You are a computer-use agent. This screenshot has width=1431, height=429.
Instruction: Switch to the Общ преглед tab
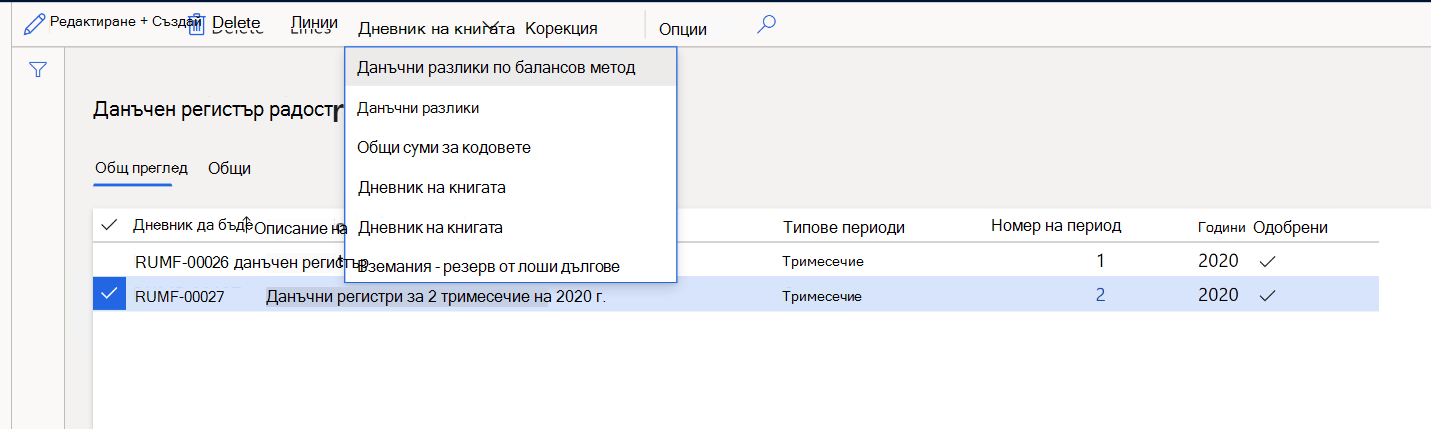(141, 167)
